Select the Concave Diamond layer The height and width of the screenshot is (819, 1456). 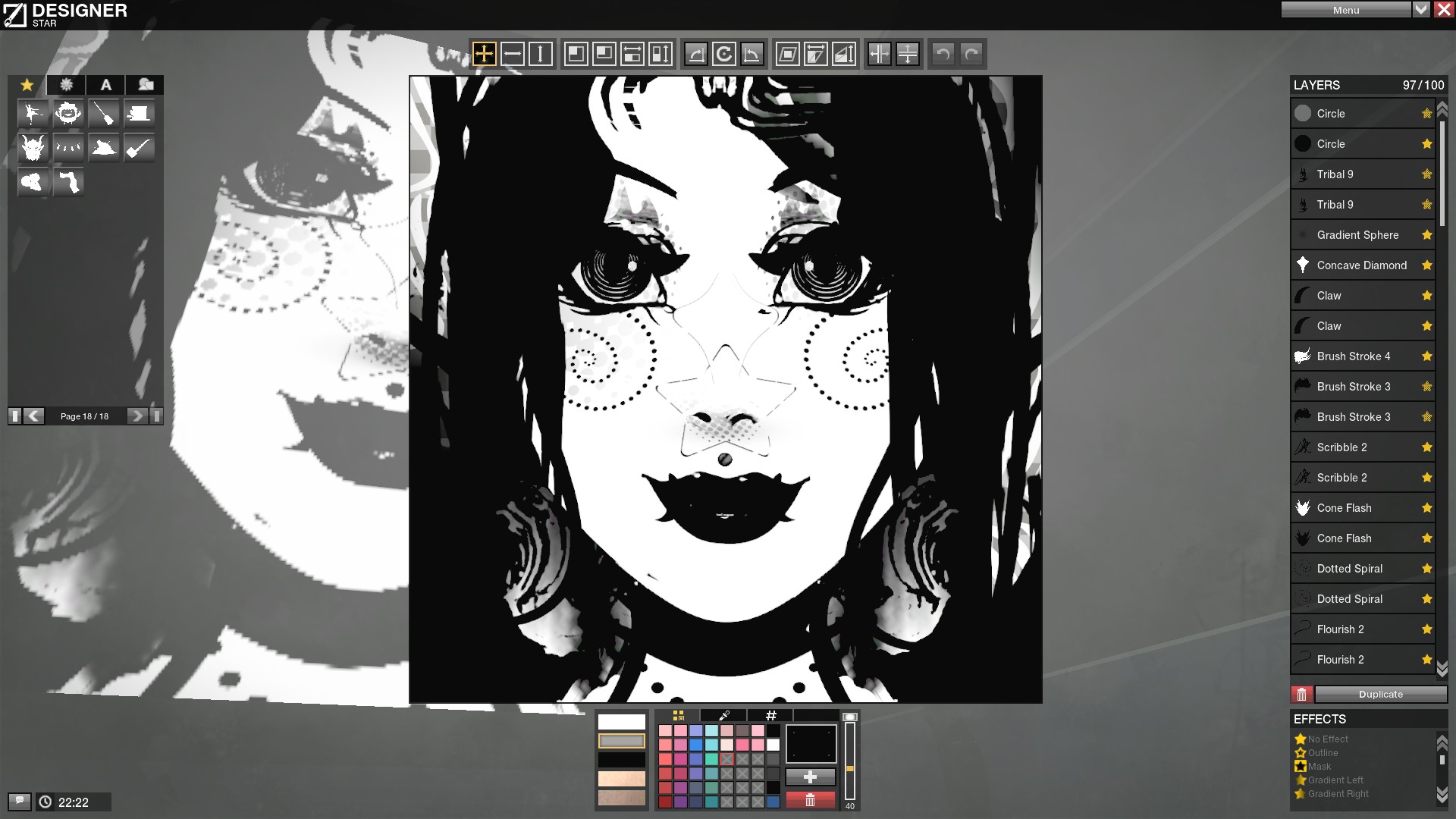(1361, 265)
